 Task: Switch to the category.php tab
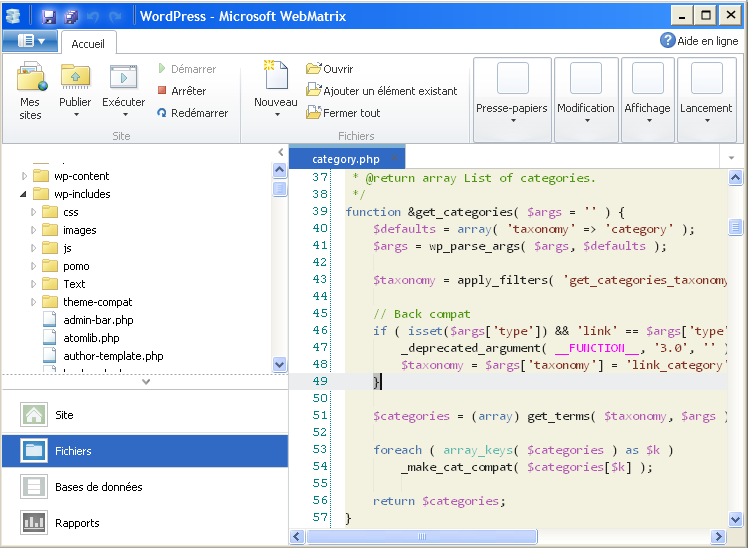point(345,159)
